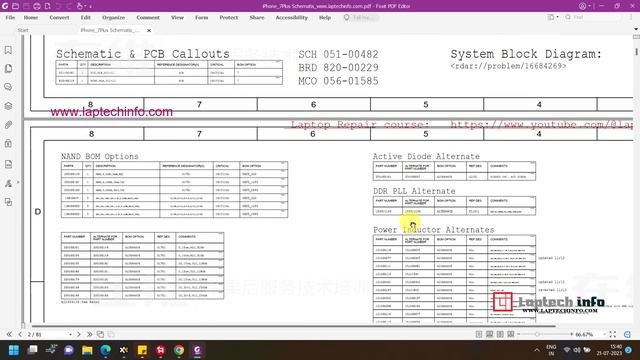This screenshot has height=360, width=640.
Task: Open the Fields document panel in the sidebar
Action: (8, 164)
